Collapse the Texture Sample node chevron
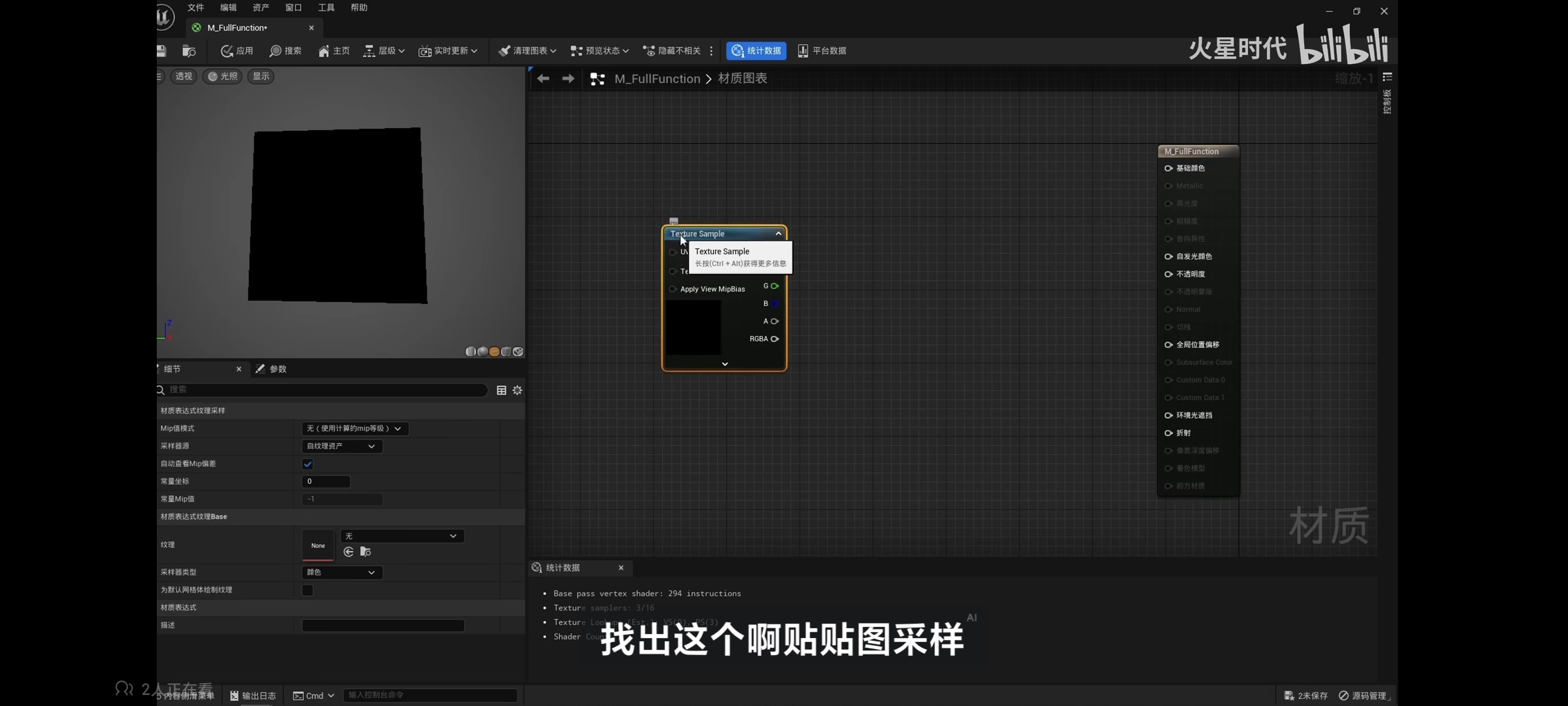 (778, 234)
